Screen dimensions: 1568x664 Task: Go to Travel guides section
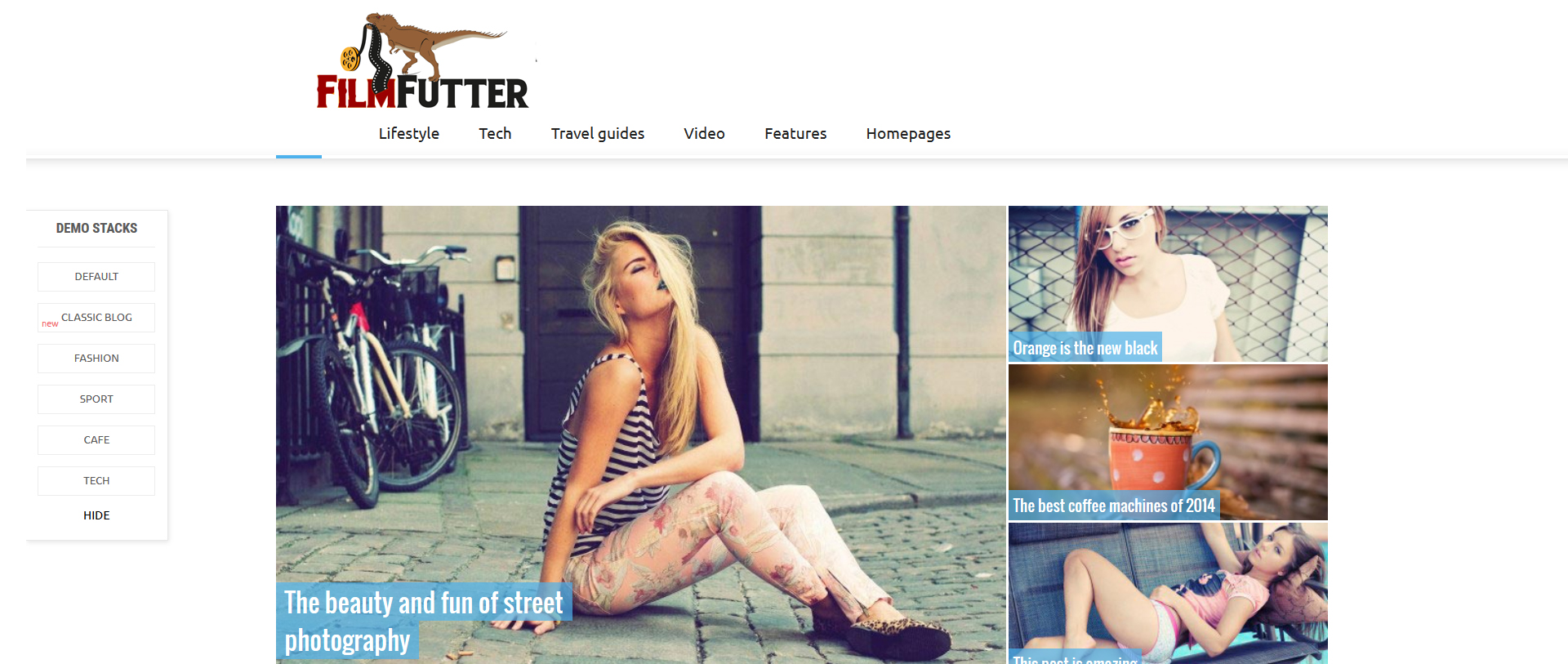(x=597, y=133)
